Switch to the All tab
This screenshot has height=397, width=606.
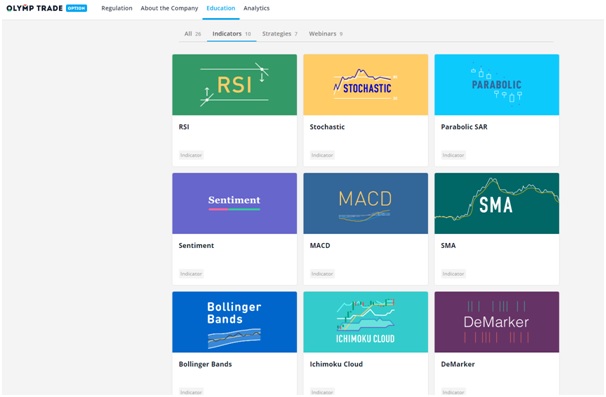pos(192,34)
